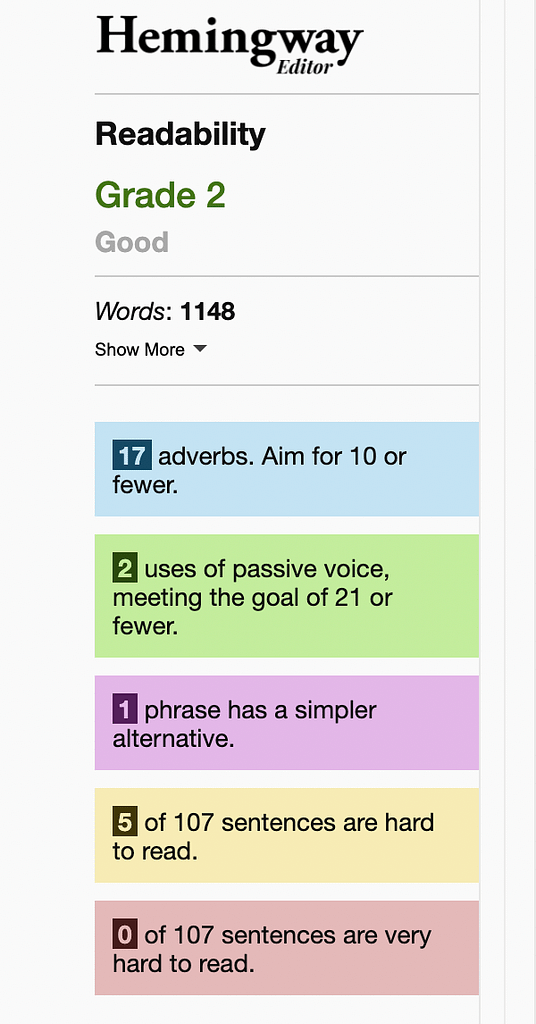Viewport: 536px width, 1024px height.
Task: Click the vertical divider strip beside sidebar
Action: point(492,512)
